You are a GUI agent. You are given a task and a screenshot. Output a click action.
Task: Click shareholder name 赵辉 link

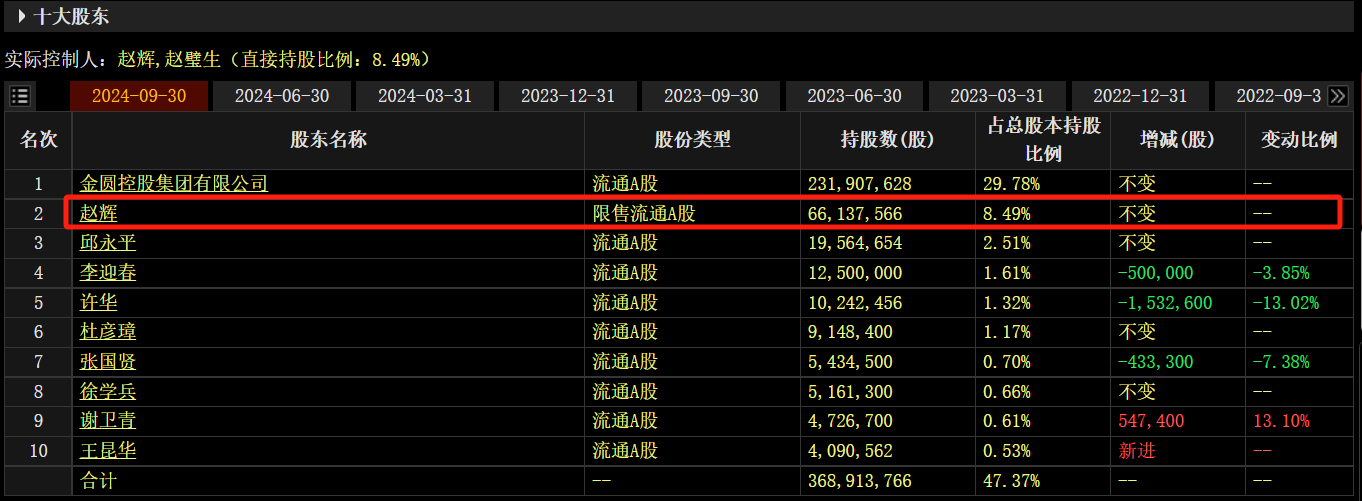coord(98,214)
